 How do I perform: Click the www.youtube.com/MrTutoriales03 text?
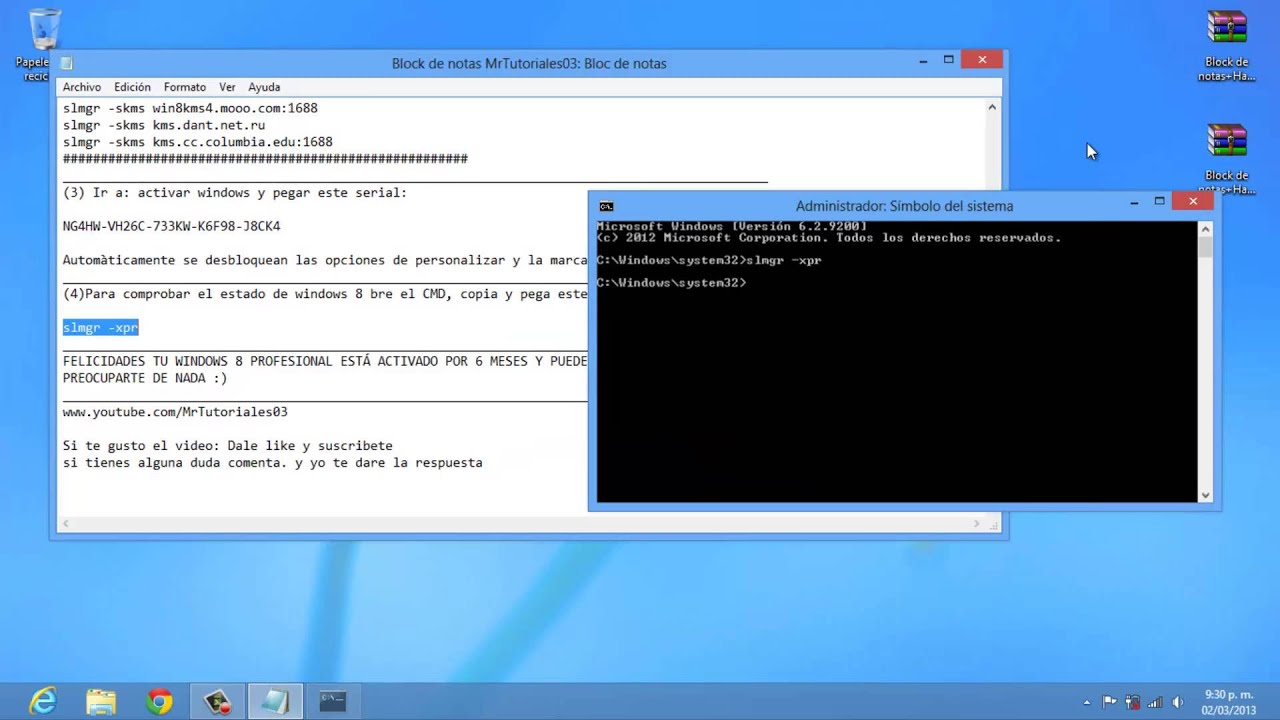tap(175, 412)
